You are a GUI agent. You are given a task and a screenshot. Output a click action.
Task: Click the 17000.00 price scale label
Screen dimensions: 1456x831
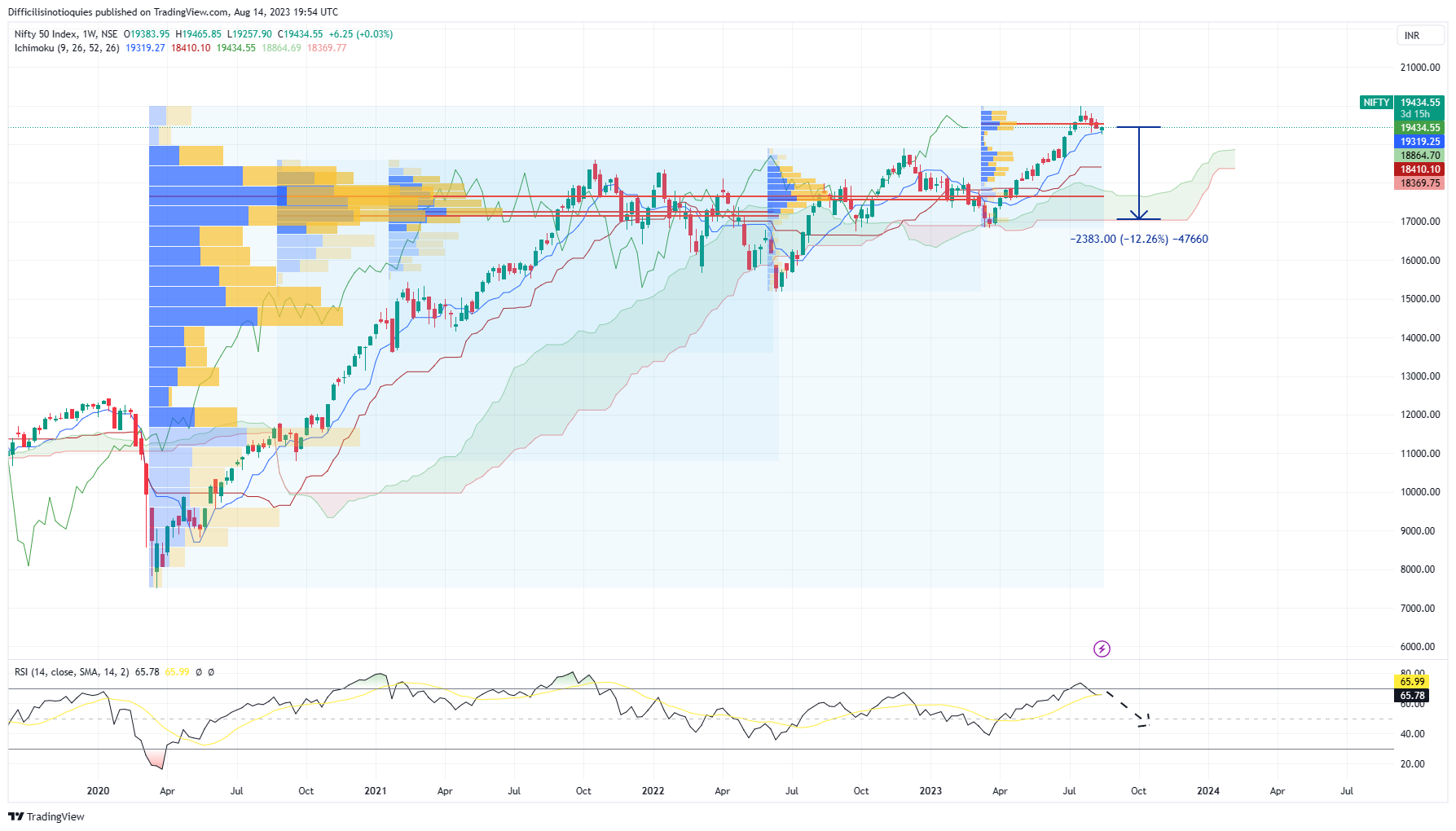[x=1420, y=222]
